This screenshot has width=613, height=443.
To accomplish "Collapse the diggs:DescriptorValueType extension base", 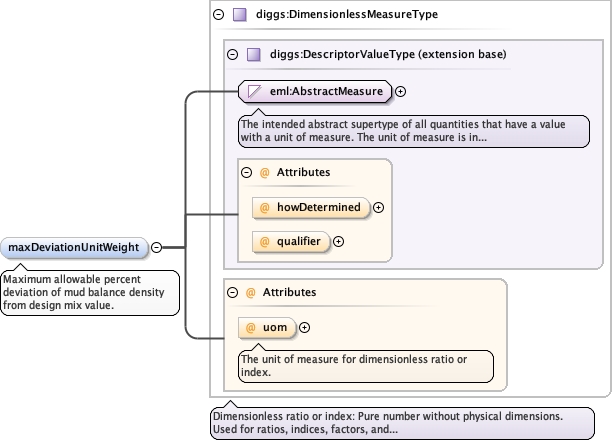I will [x=232, y=54].
